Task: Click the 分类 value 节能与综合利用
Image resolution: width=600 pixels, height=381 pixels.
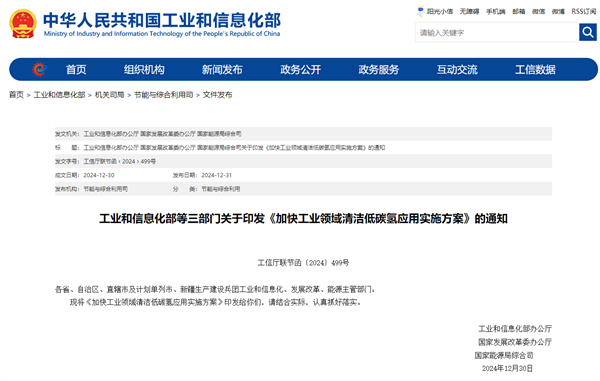Action: pyautogui.click(x=221, y=189)
